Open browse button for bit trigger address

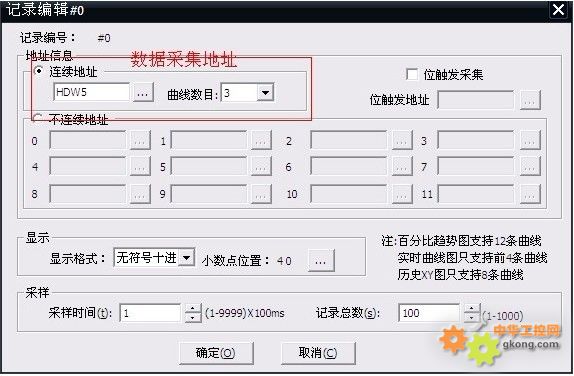(530, 100)
